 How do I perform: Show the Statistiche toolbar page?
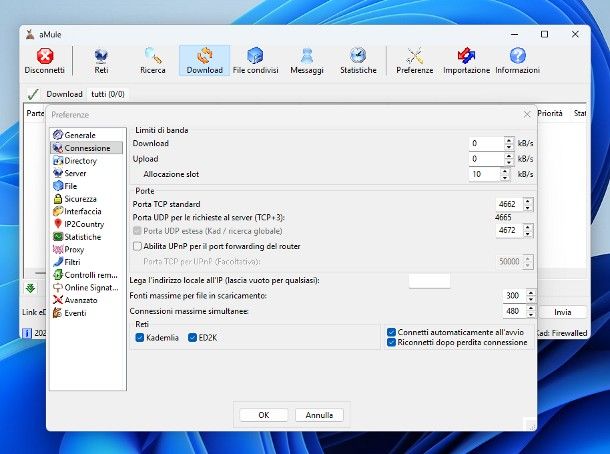(358, 61)
